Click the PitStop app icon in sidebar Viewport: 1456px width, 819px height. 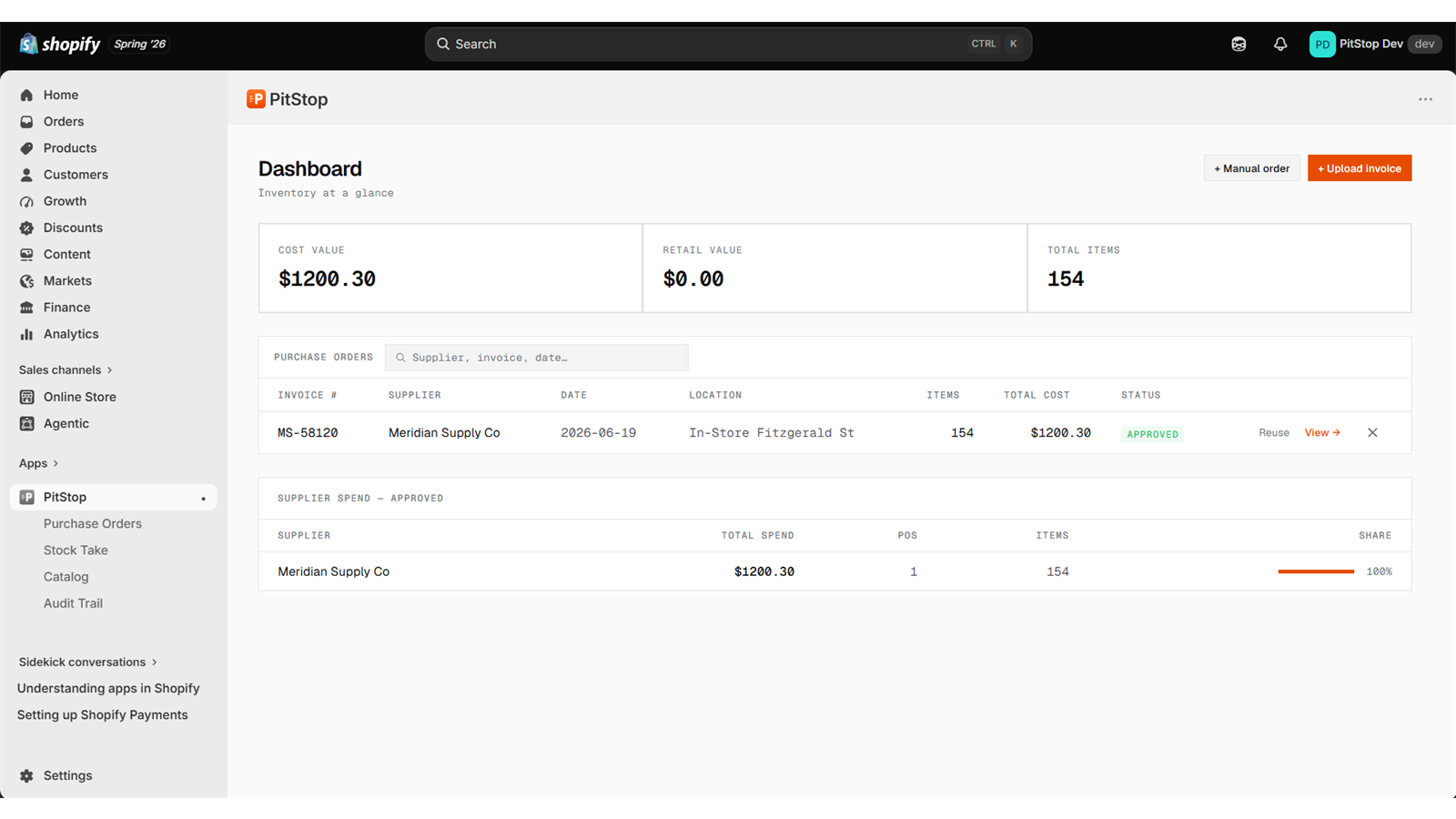pyautogui.click(x=26, y=497)
